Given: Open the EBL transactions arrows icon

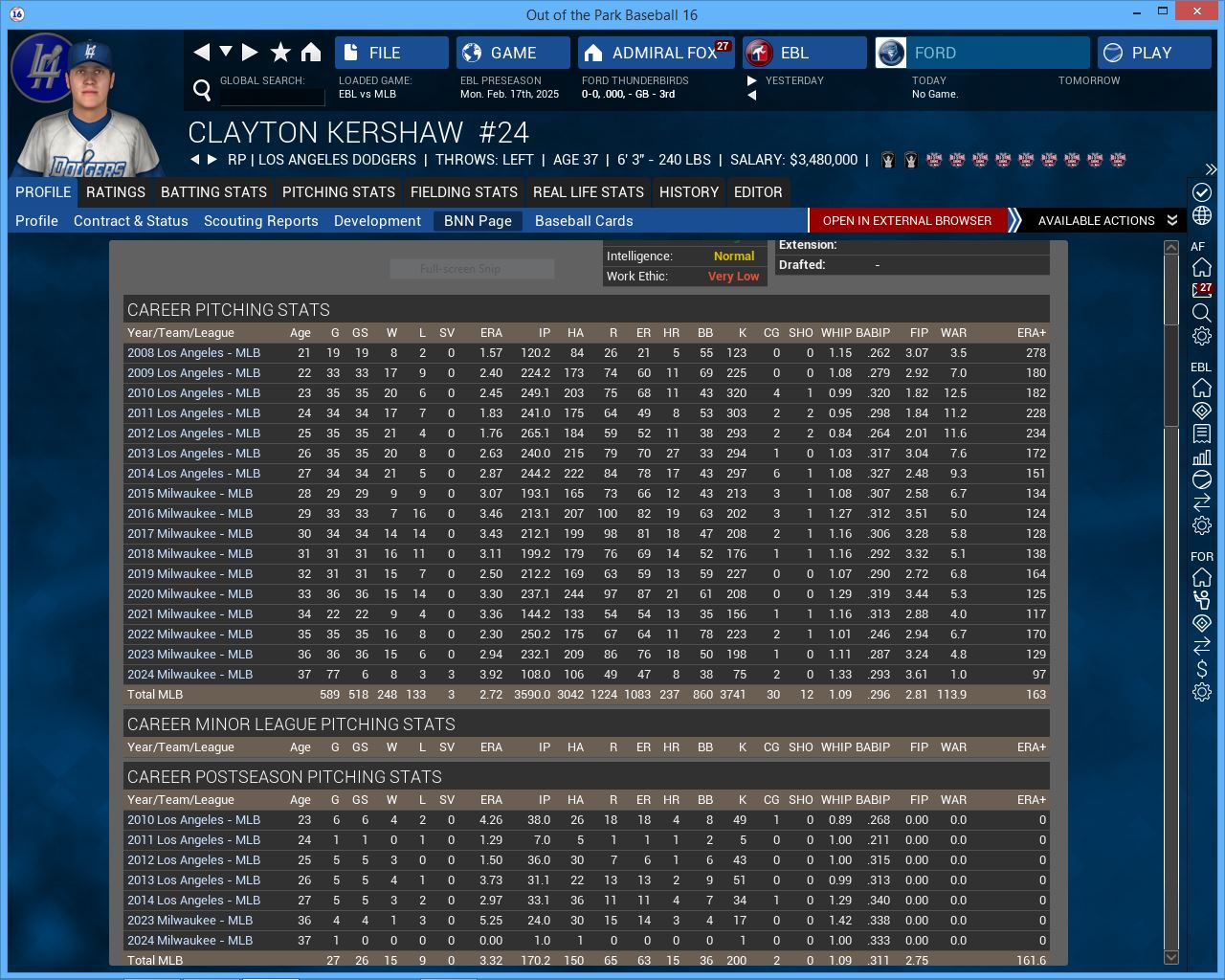Looking at the screenshot, I should [1202, 502].
